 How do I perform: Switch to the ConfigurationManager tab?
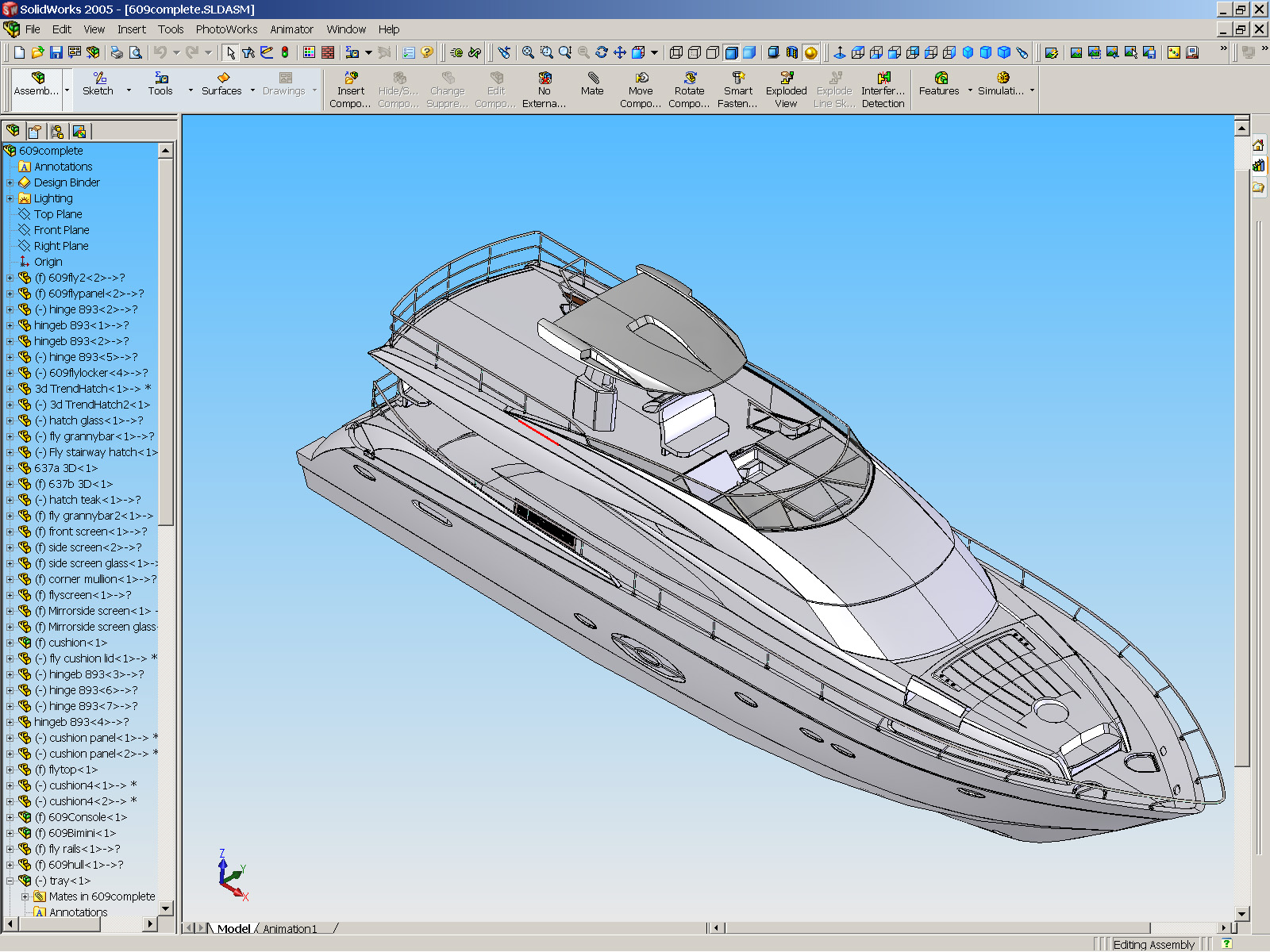pyautogui.click(x=57, y=131)
